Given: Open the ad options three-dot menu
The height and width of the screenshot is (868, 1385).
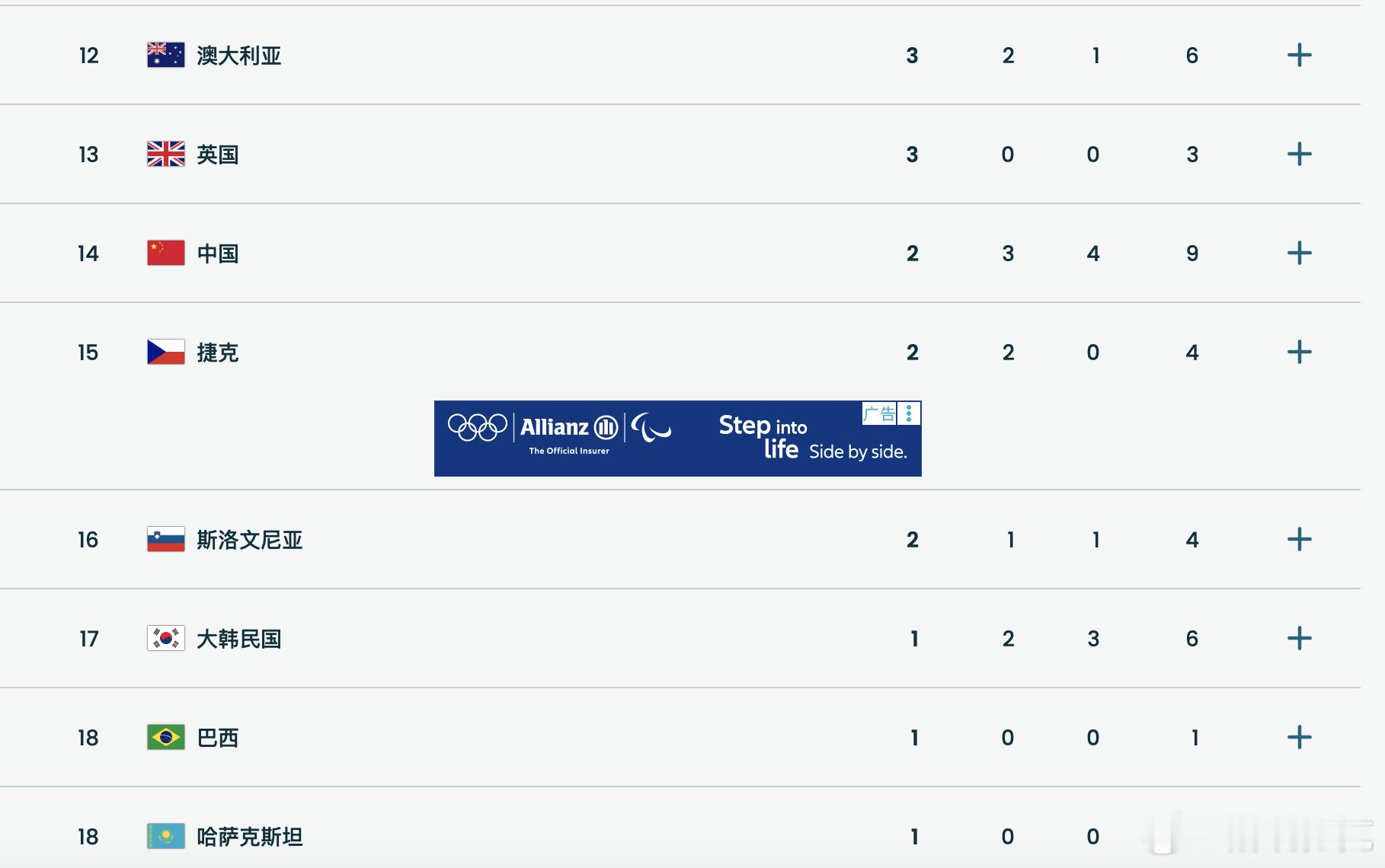Looking at the screenshot, I should pos(910,413).
